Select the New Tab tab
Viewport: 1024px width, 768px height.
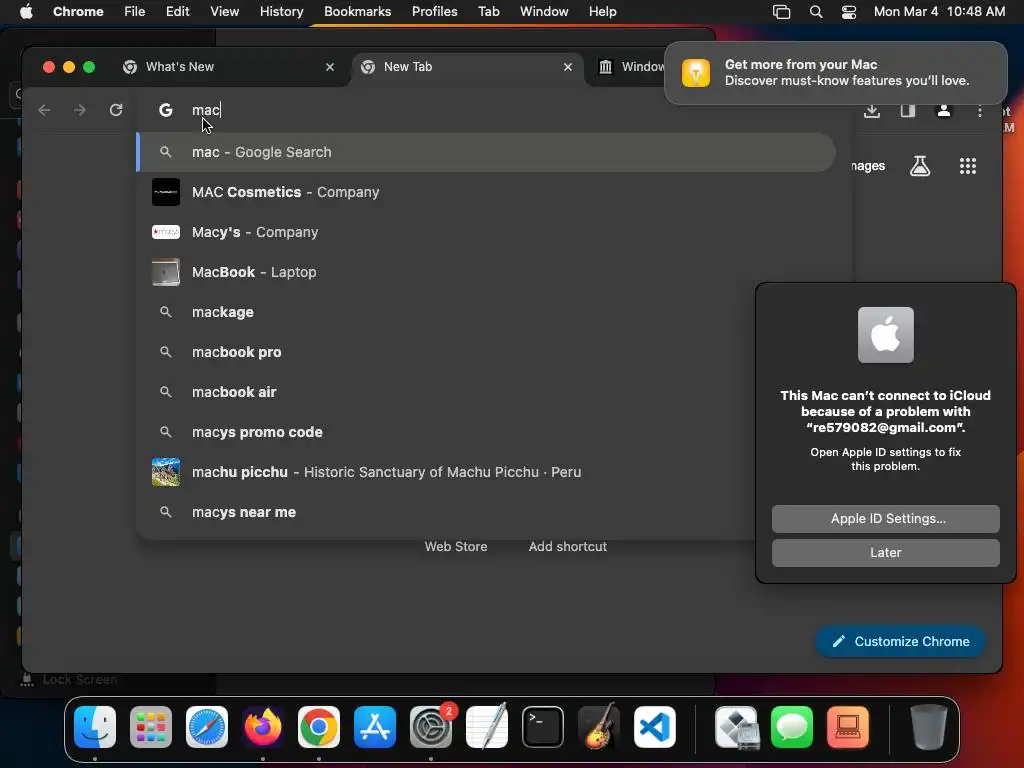click(467, 67)
